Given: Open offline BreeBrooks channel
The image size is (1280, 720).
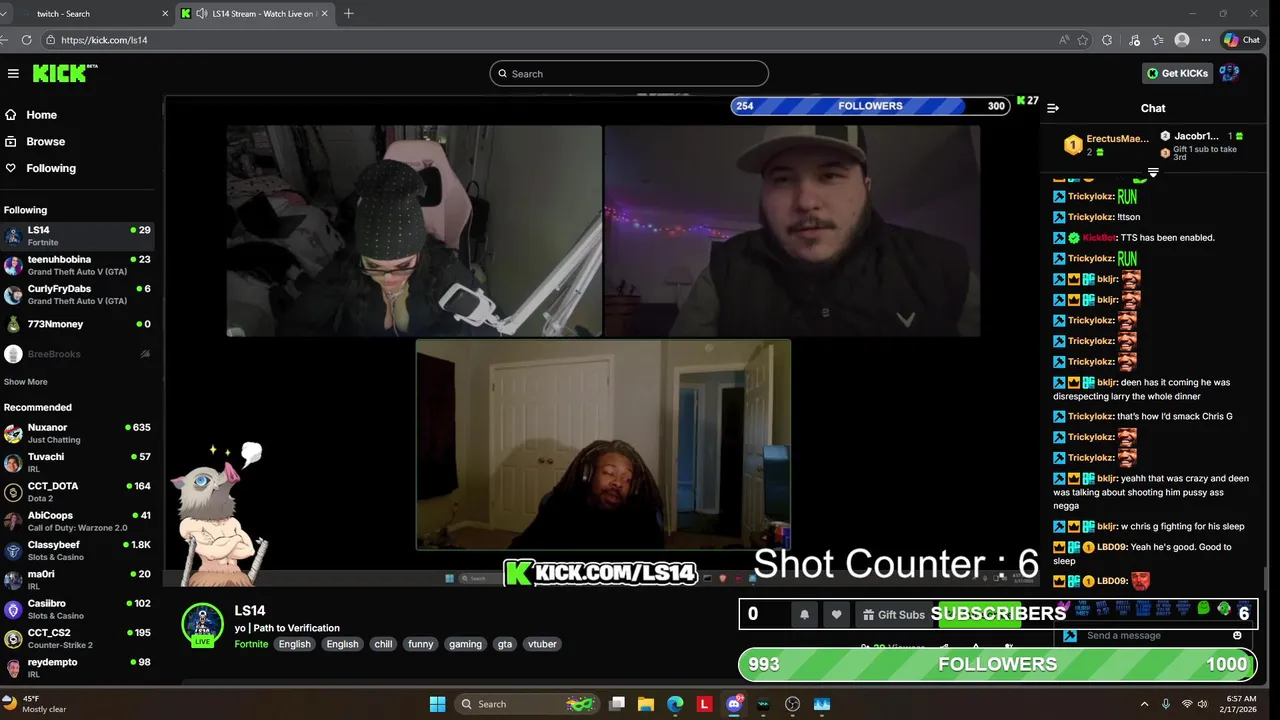Looking at the screenshot, I should pyautogui.click(x=77, y=354).
